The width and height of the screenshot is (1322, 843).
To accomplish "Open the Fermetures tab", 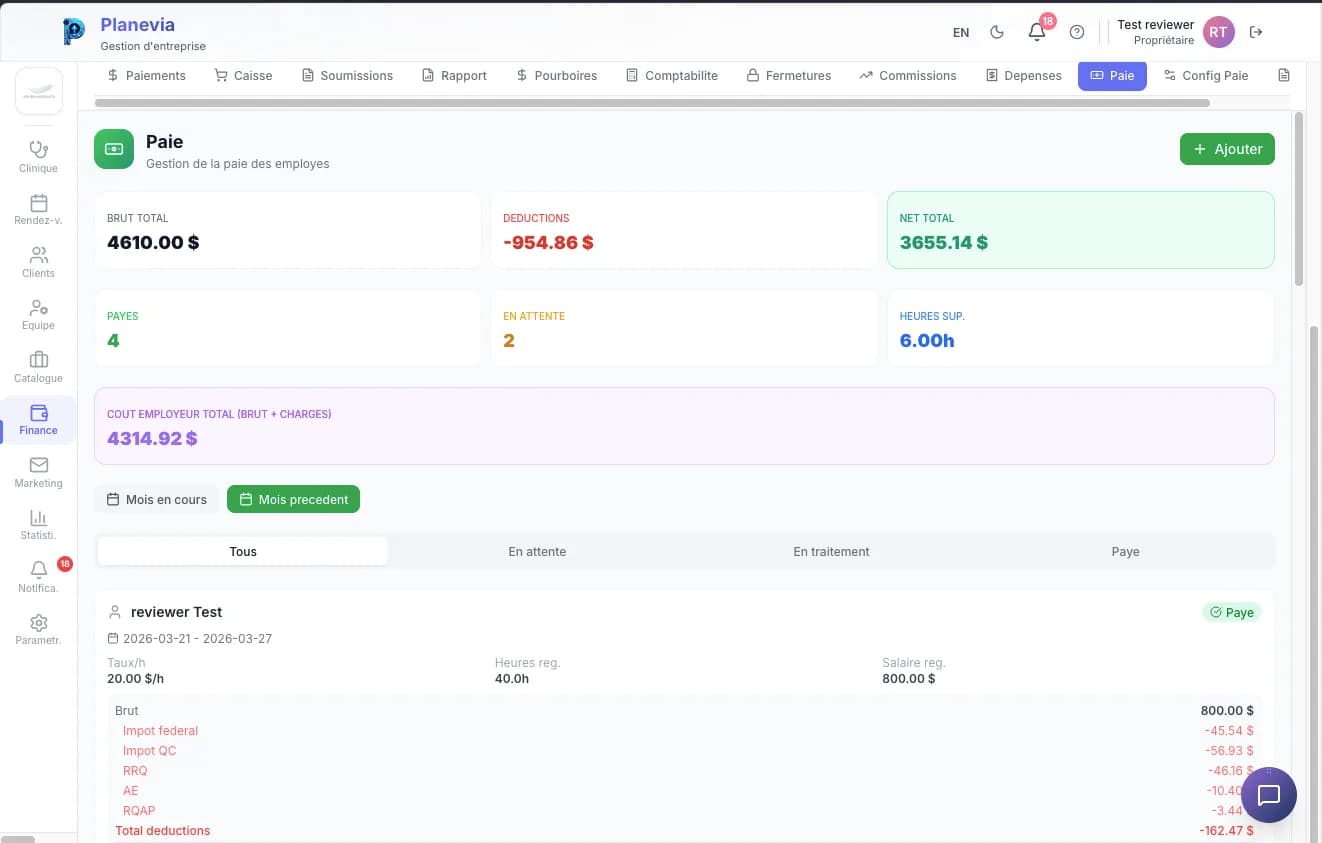I will click(x=789, y=75).
